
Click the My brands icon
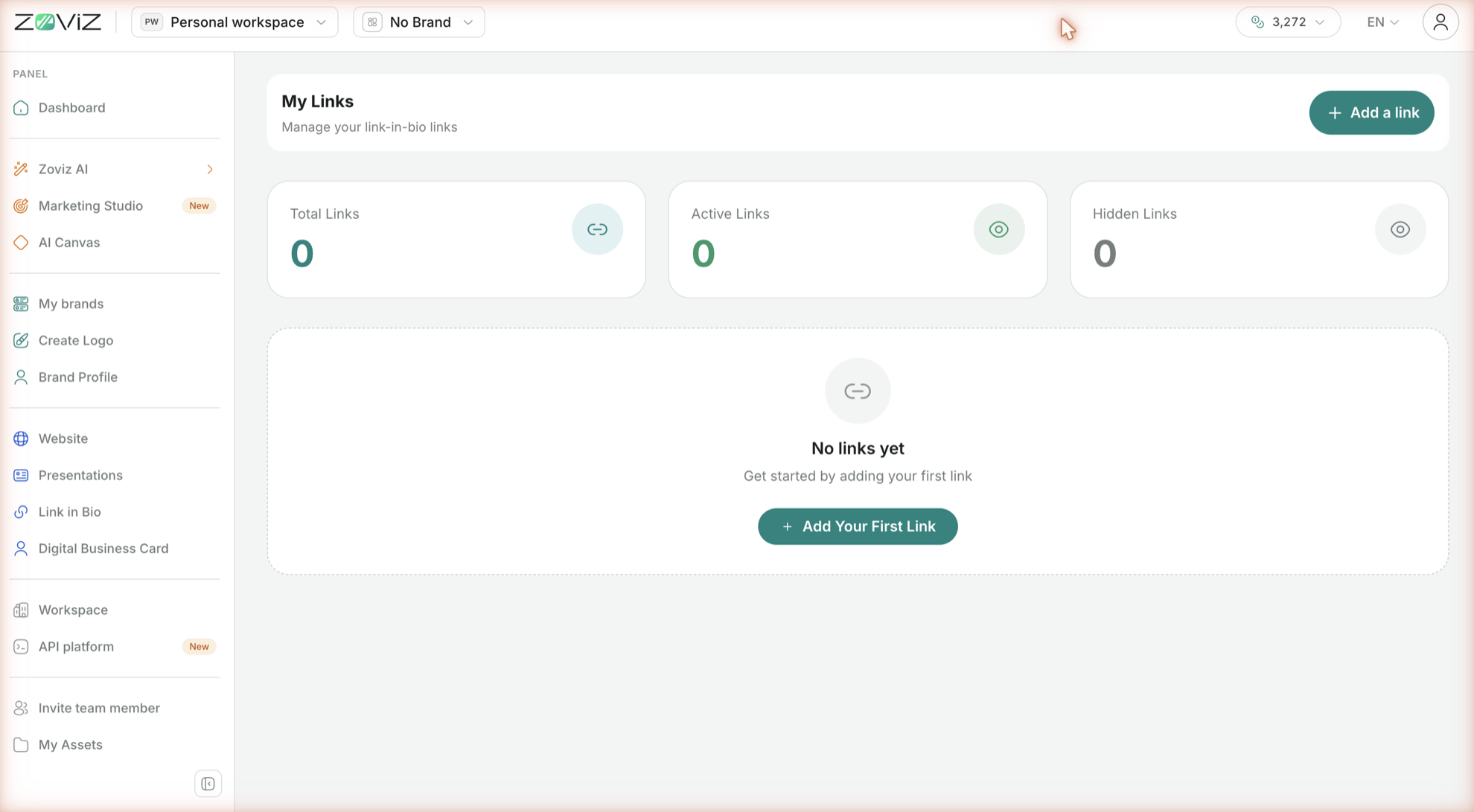pyautogui.click(x=21, y=304)
